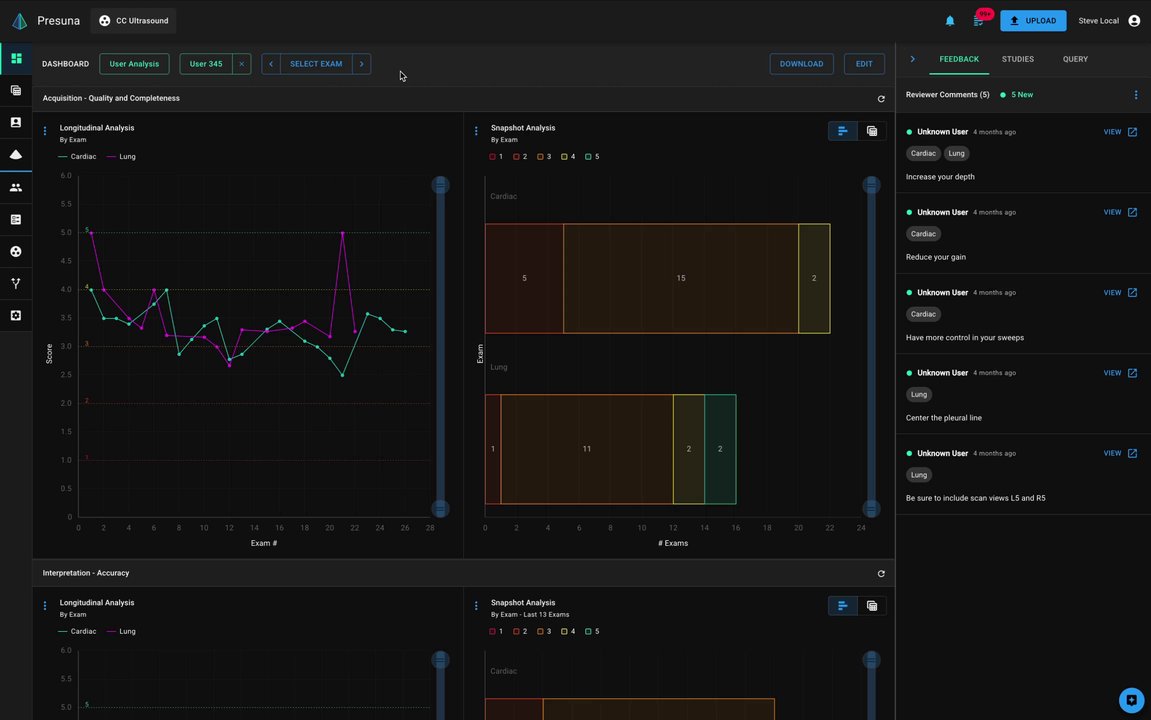
Task: Open the dashboard grid icon in sidebar
Action: 15,59
